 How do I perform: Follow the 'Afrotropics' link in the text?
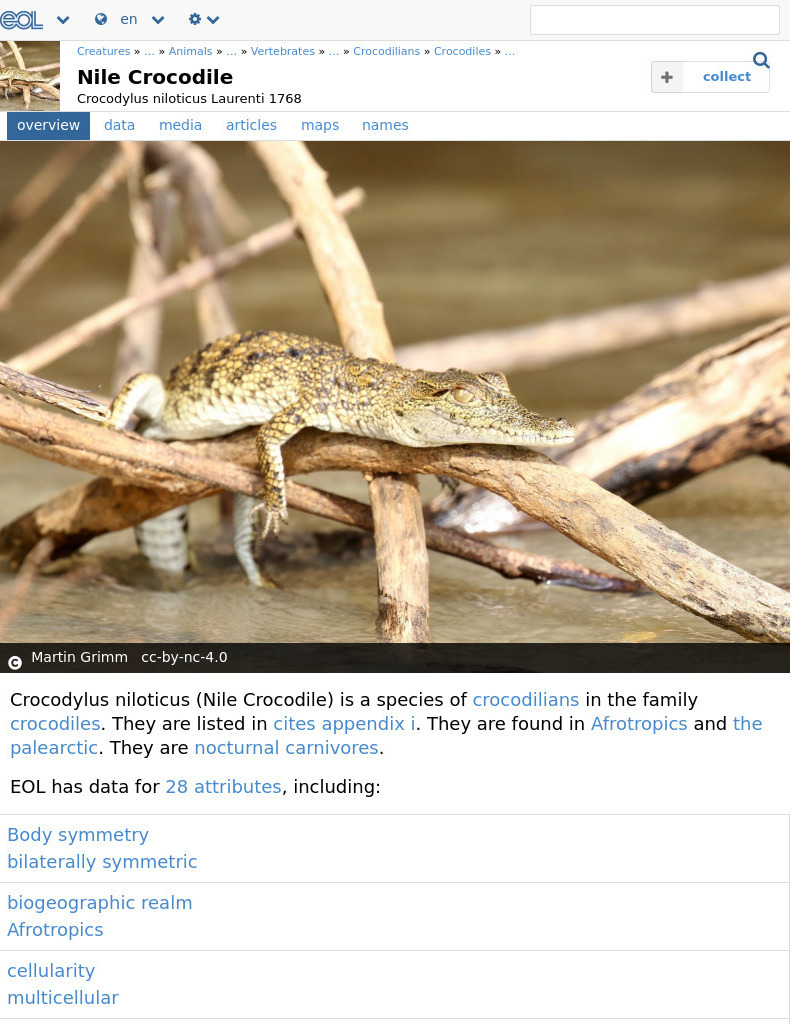coord(639,723)
